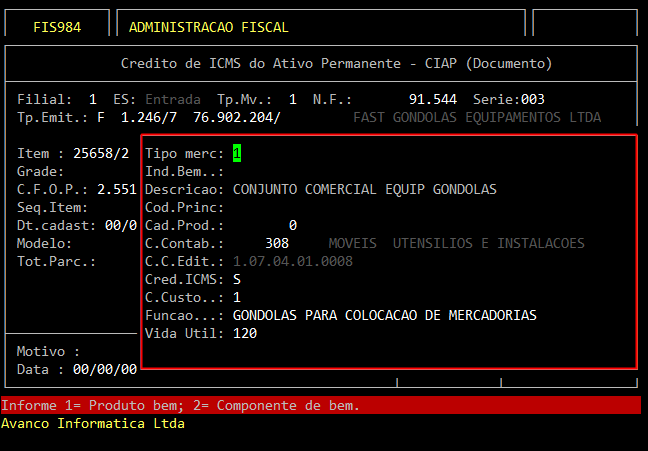Click the C.C.Edit. code 1.07.04.01.0008

point(290,261)
